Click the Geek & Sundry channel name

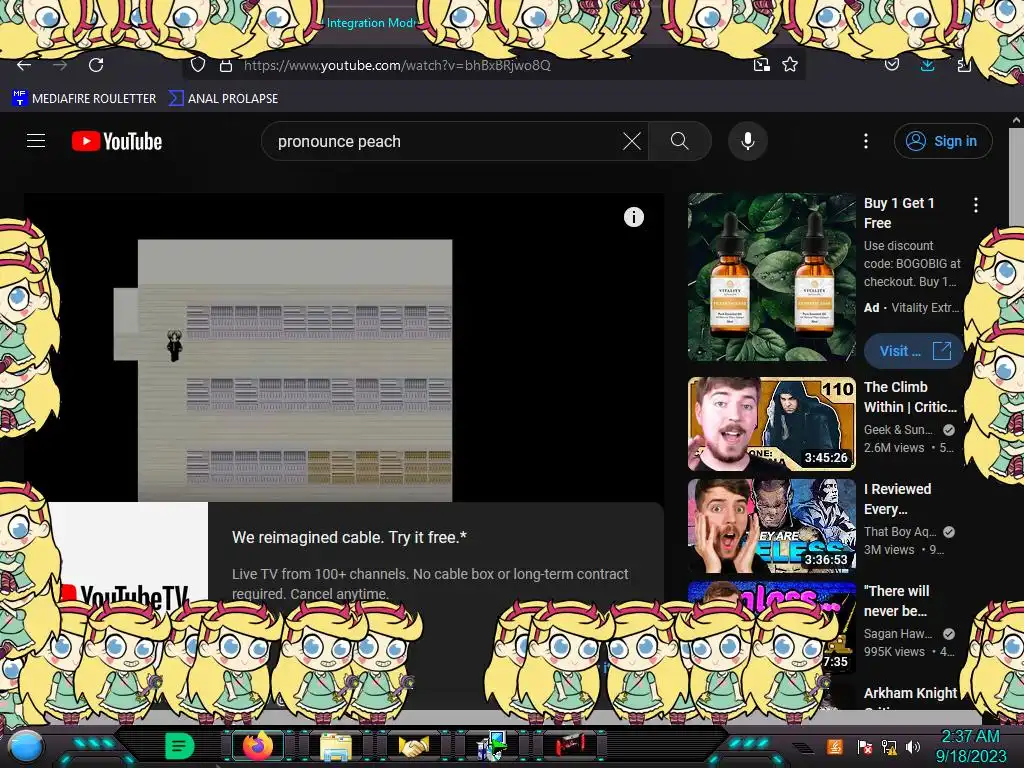[898, 430]
